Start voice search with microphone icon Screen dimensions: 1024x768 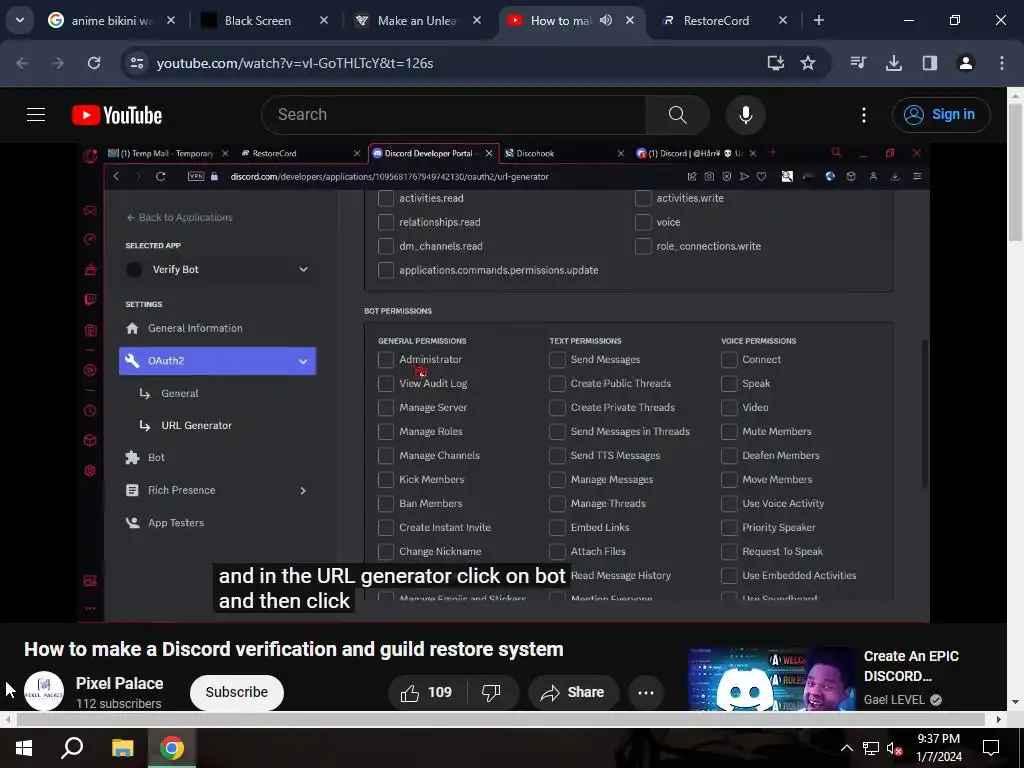point(745,115)
